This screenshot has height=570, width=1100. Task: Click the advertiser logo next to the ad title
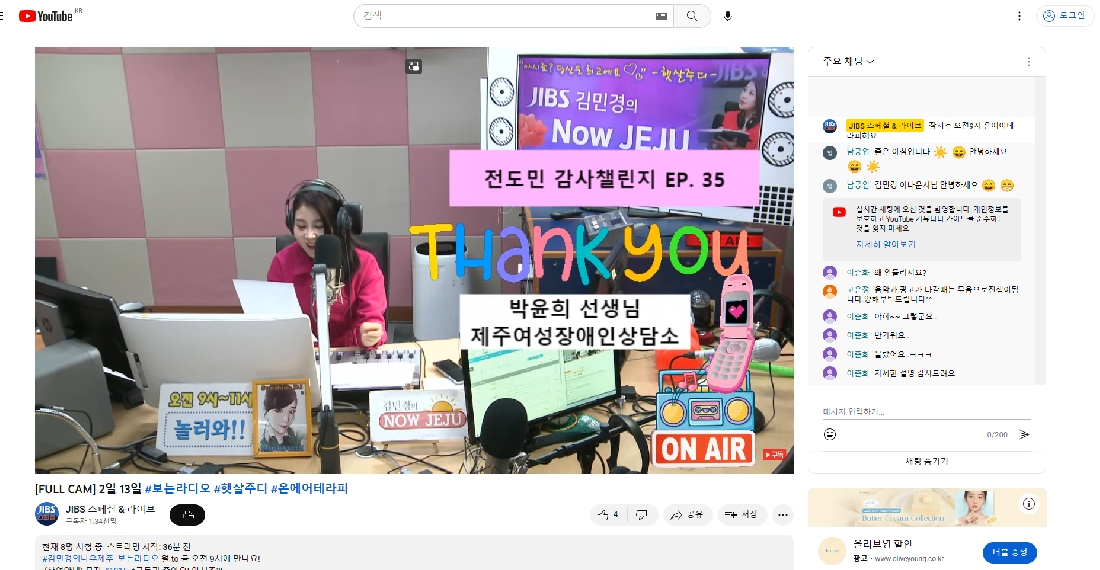[x=832, y=551]
